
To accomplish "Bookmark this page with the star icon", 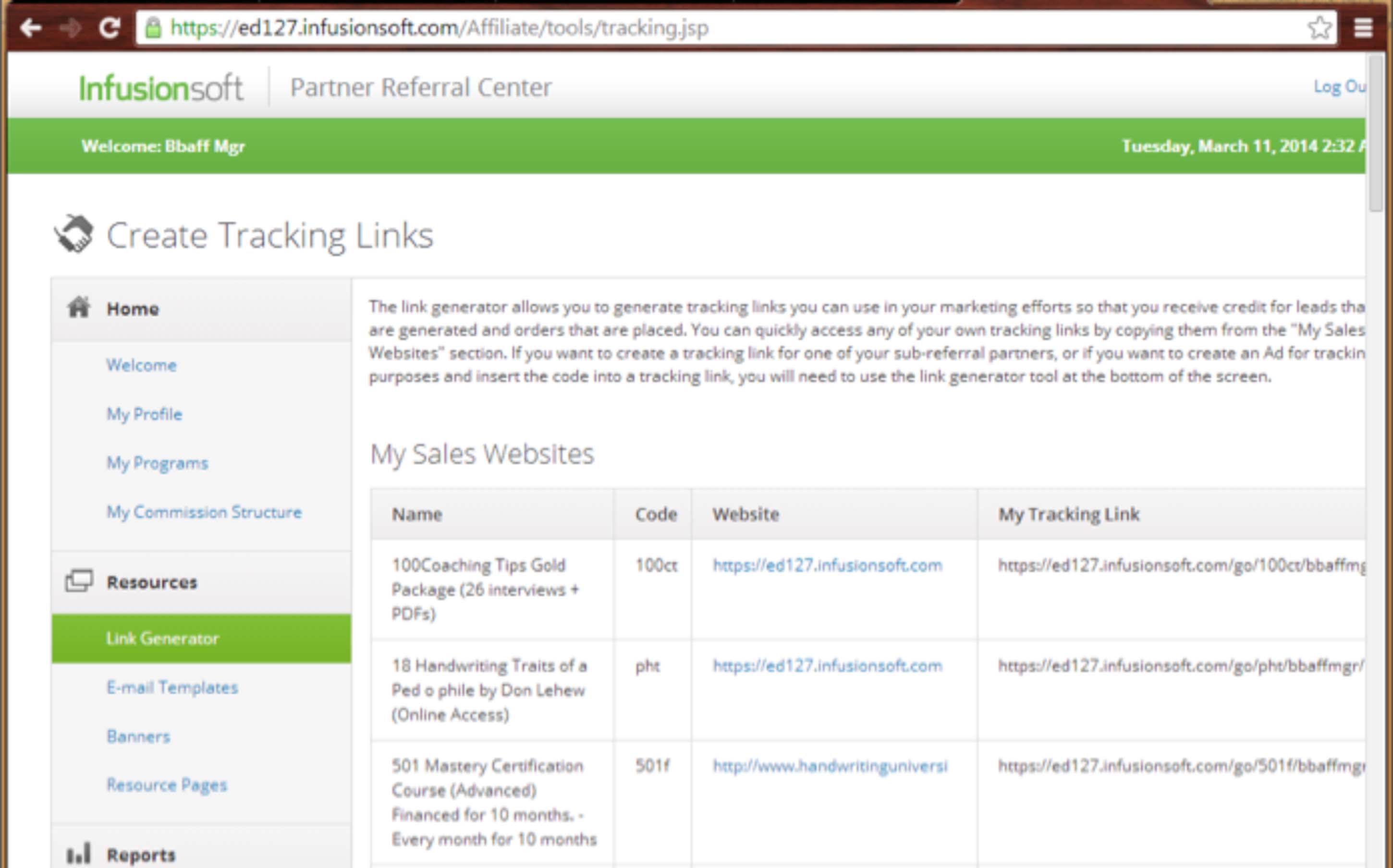I will [1319, 27].
